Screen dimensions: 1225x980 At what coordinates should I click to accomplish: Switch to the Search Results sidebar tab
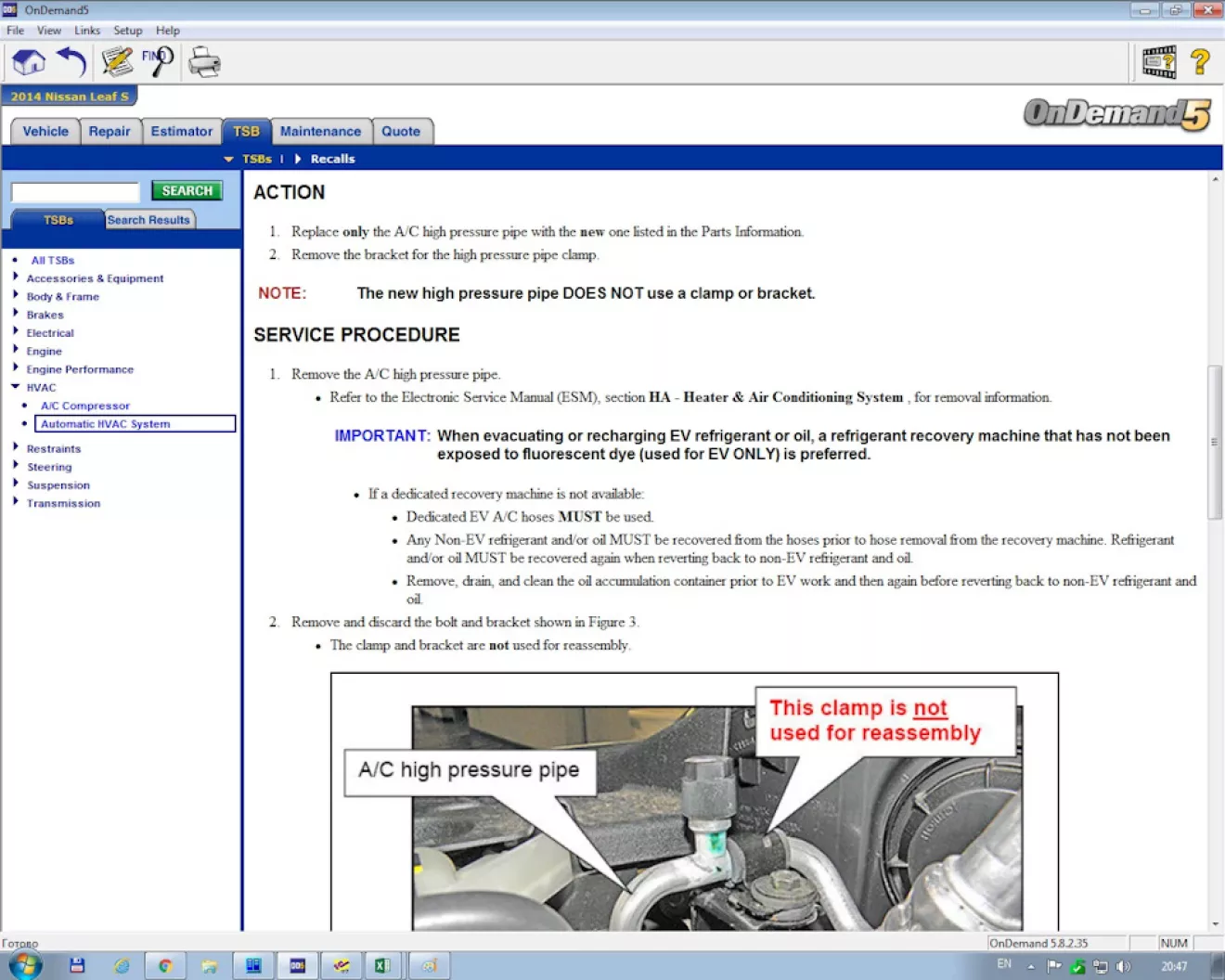click(148, 220)
